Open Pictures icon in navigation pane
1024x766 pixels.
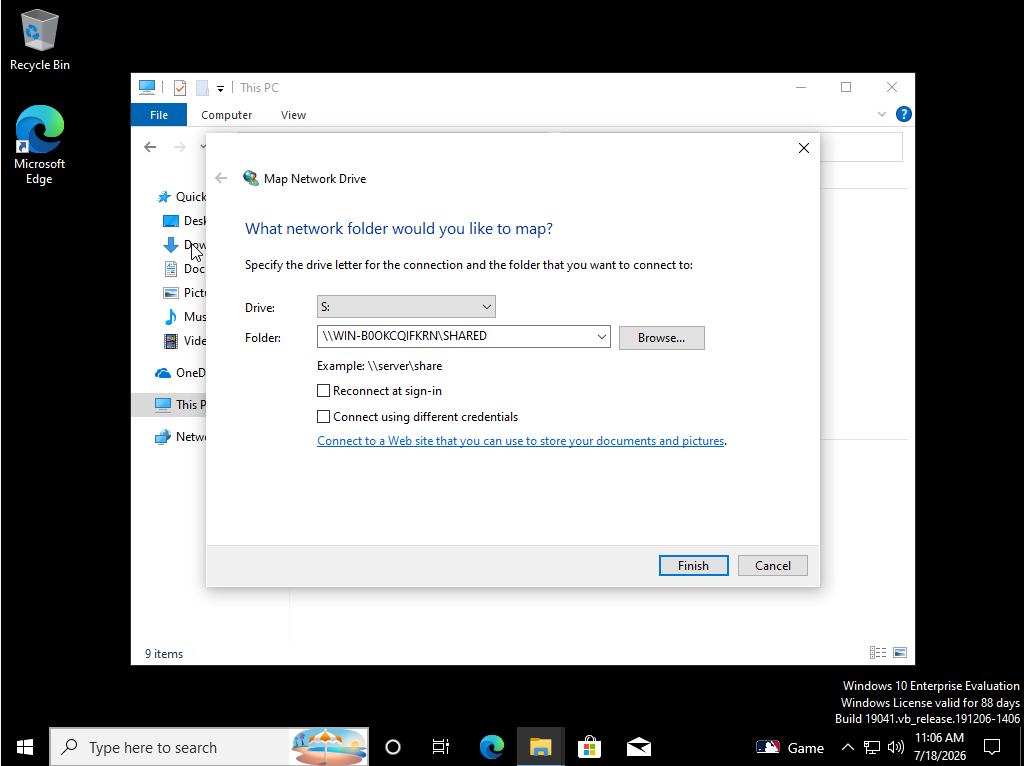pyautogui.click(x=170, y=293)
